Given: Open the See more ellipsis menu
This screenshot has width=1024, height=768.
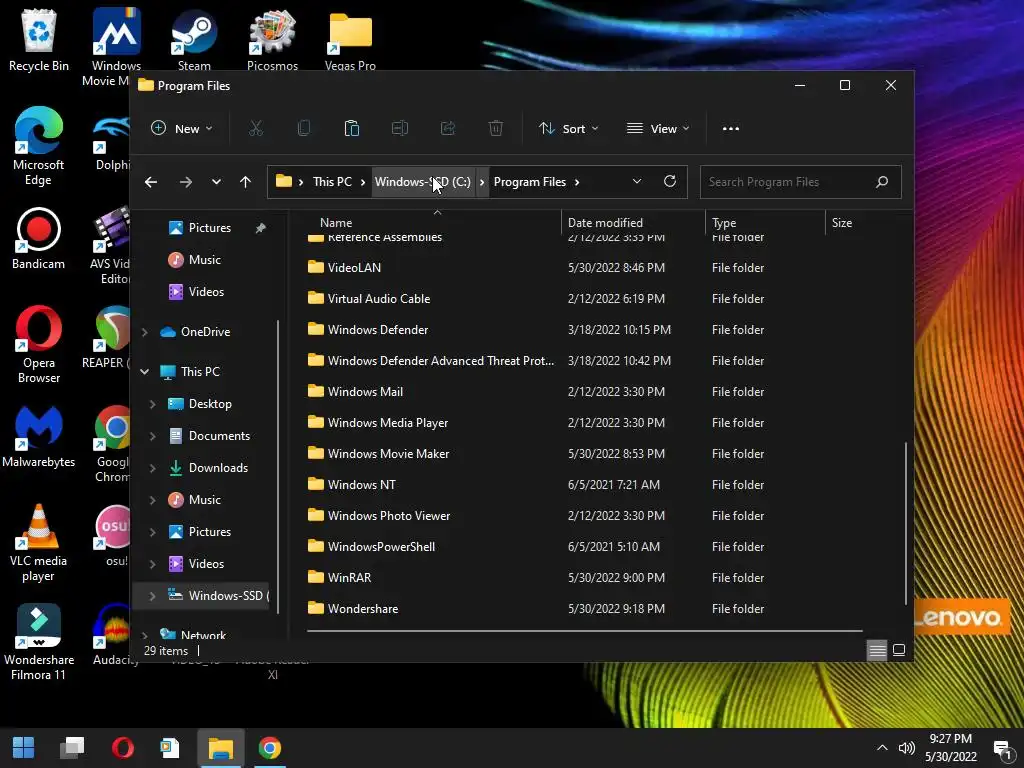Looking at the screenshot, I should pos(731,129).
